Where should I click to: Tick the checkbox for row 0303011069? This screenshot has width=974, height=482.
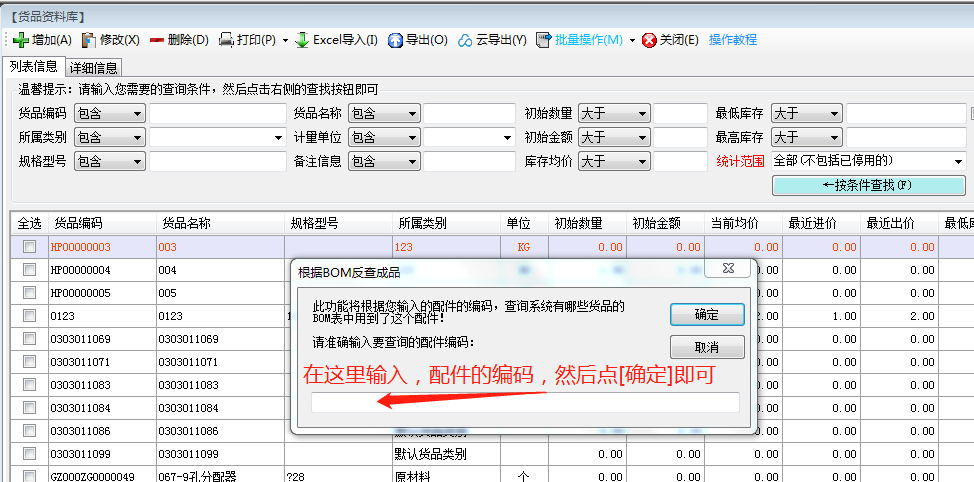pyautogui.click(x=30, y=339)
